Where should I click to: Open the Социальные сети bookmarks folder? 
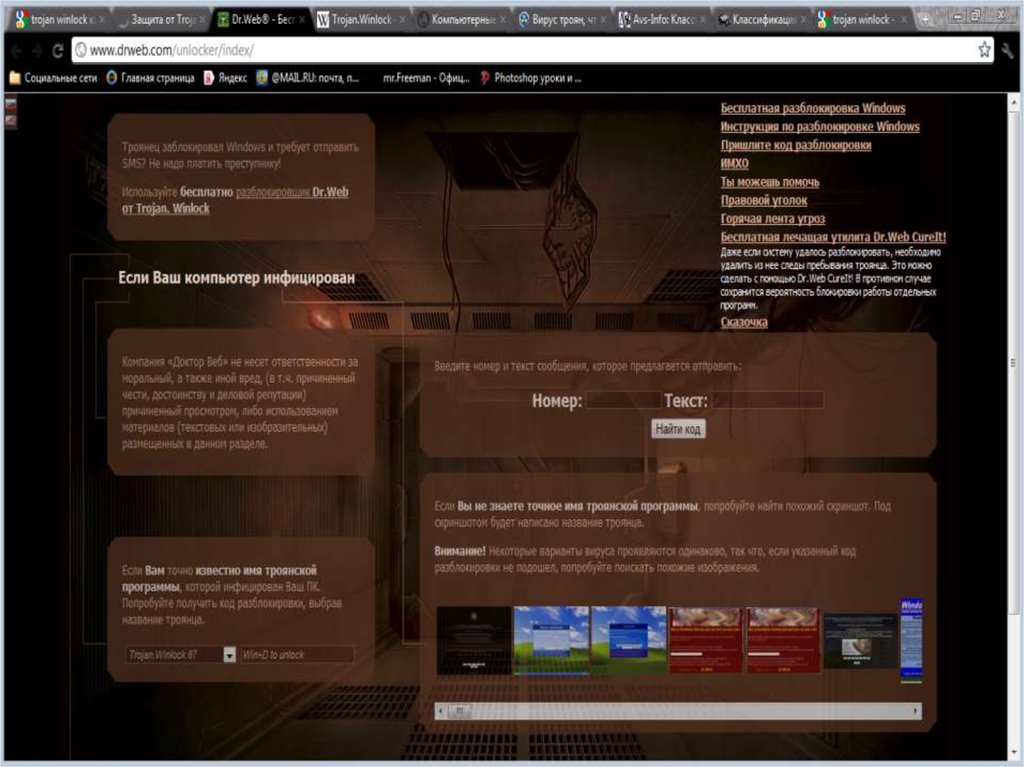53,78
